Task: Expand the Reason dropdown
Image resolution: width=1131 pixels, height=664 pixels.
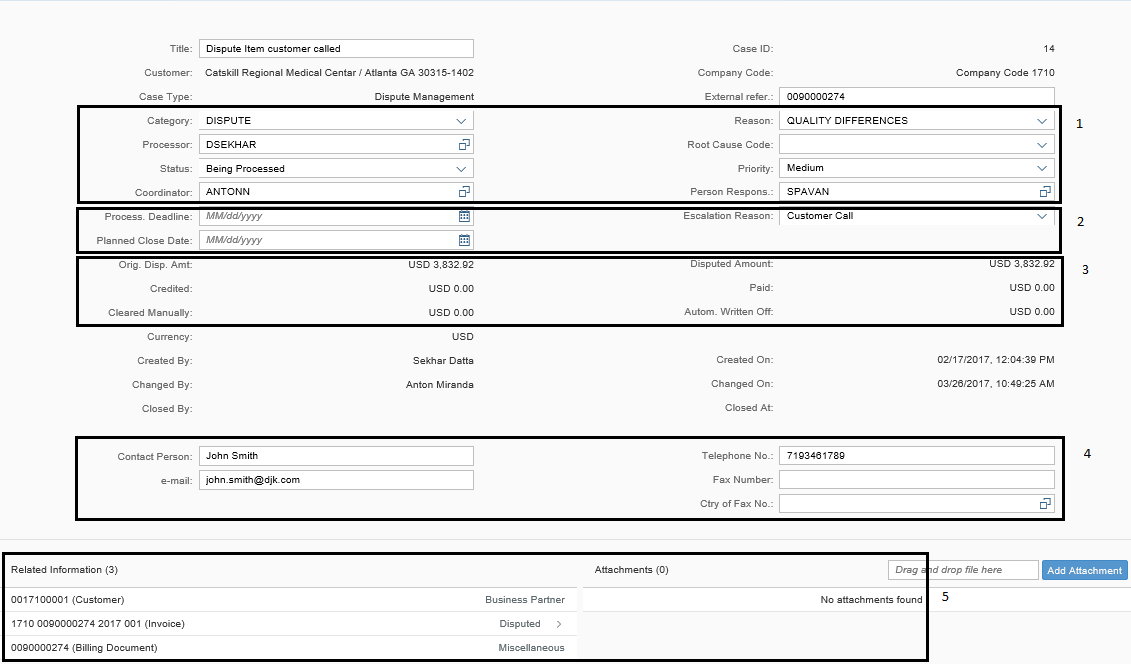Action: point(1042,121)
